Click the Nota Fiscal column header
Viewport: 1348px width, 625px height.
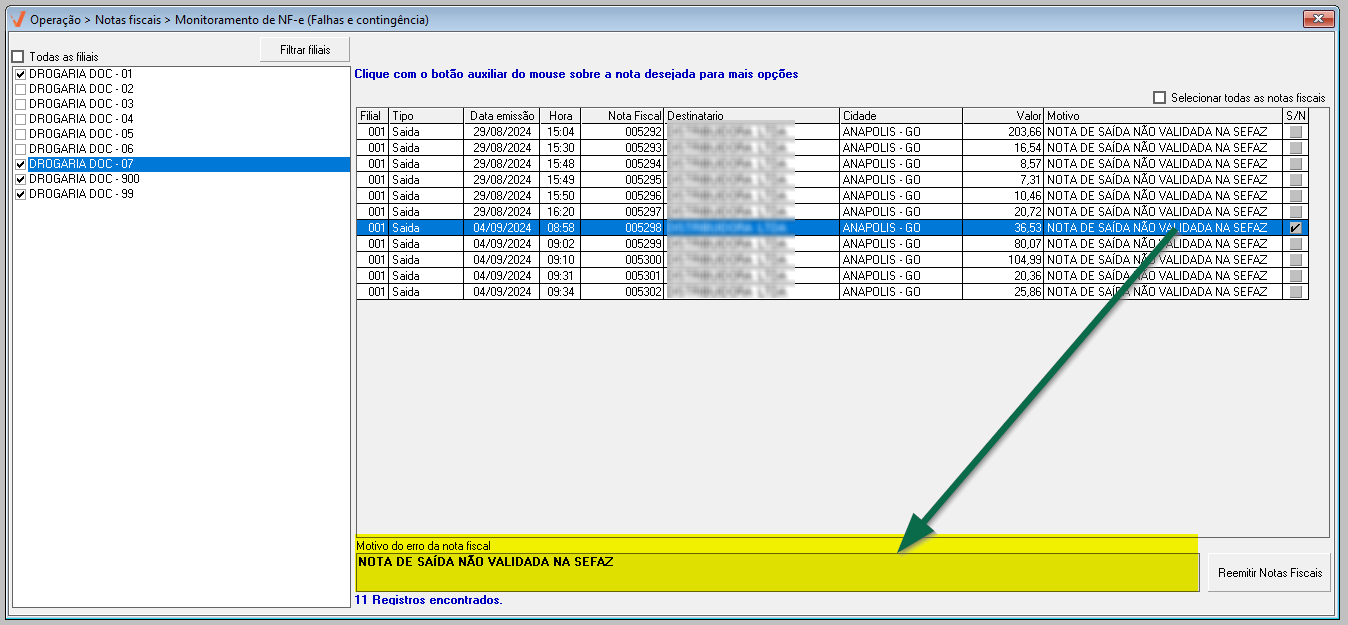[622, 116]
